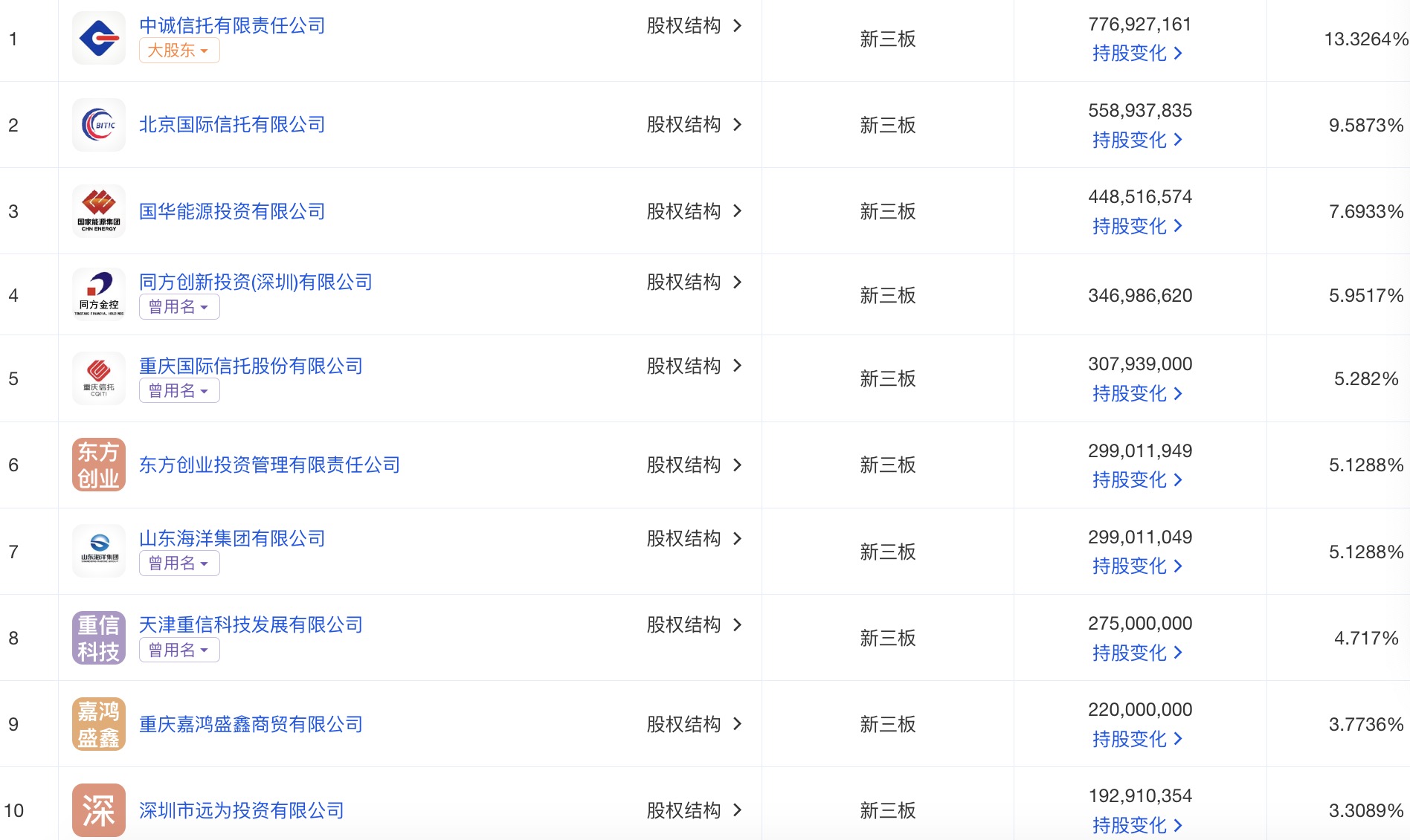Open 持股变化 under 776,927,161 shares
Image resolution: width=1410 pixels, height=840 pixels.
pos(1137,54)
